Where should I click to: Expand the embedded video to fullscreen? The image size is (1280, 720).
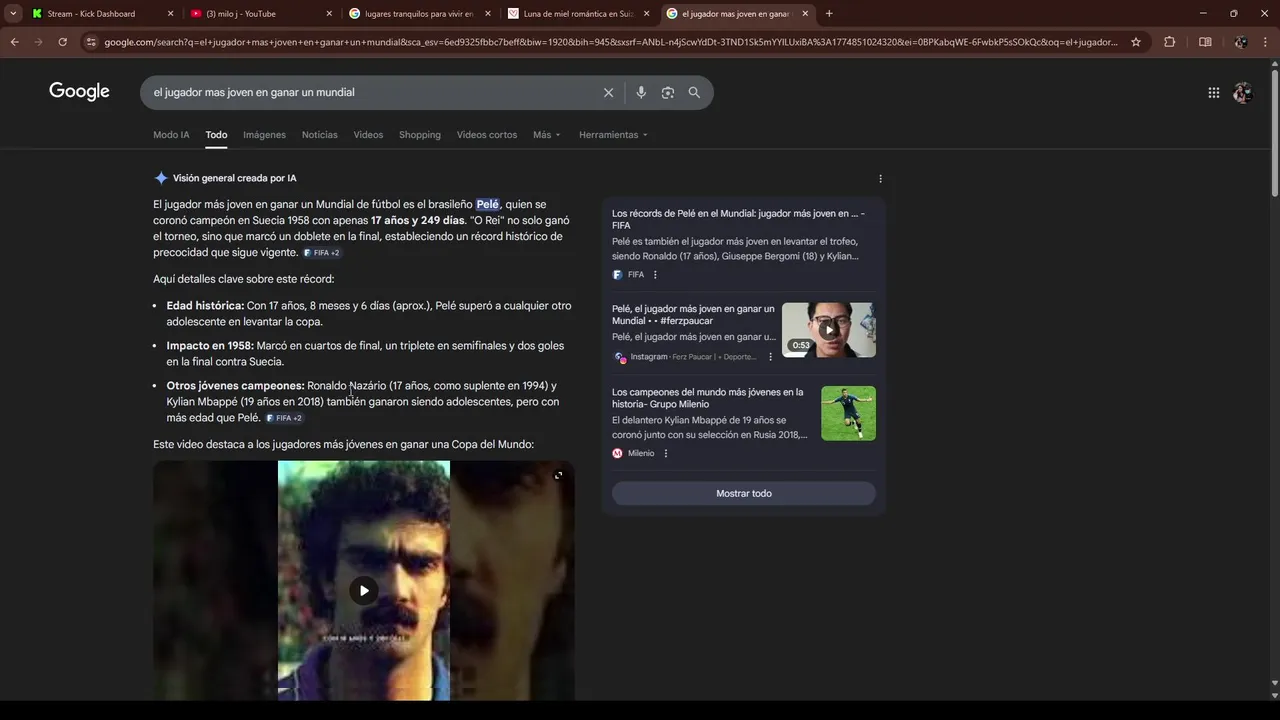point(558,475)
